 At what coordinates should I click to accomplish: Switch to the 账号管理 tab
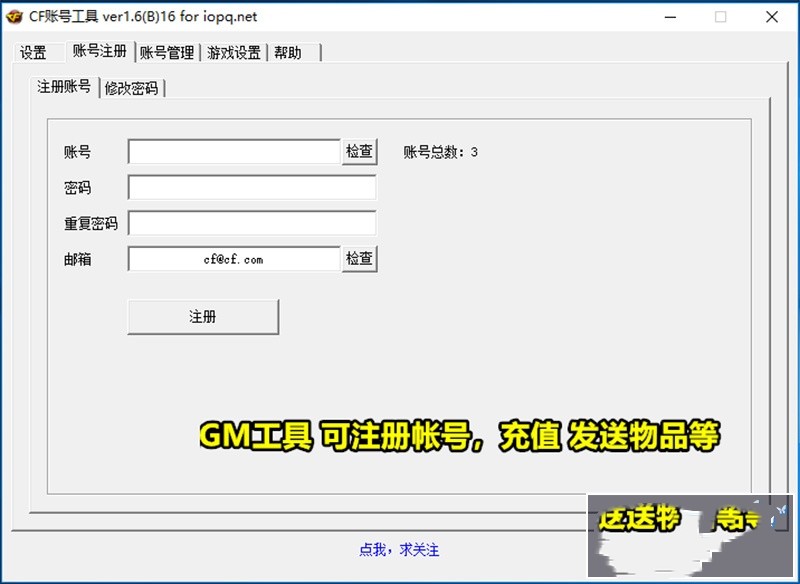(x=167, y=53)
